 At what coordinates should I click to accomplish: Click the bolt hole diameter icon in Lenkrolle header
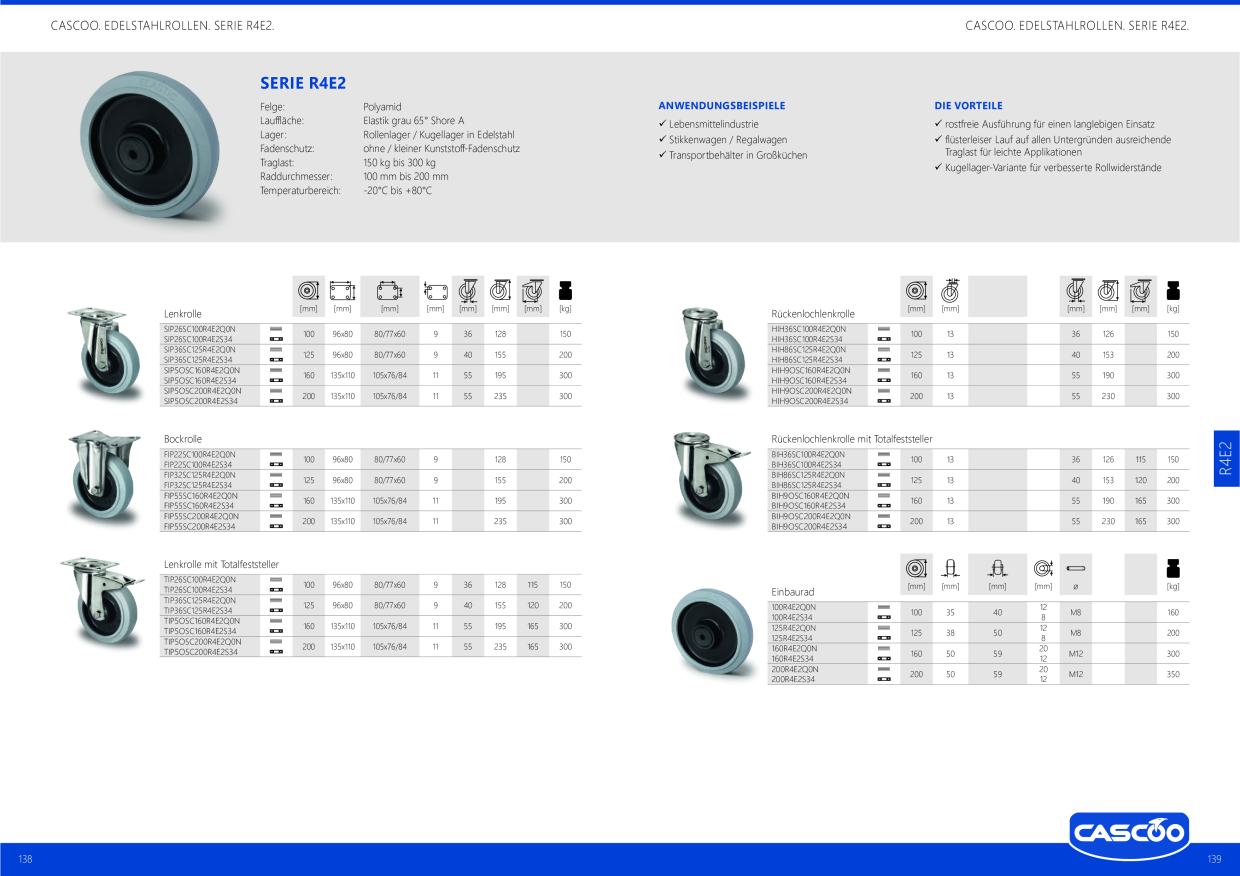(x=435, y=291)
